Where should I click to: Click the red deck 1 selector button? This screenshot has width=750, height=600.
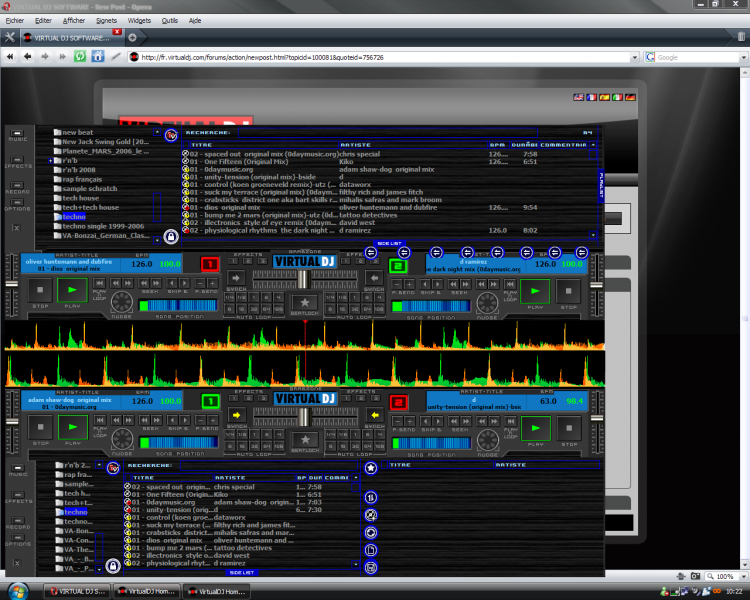point(210,265)
